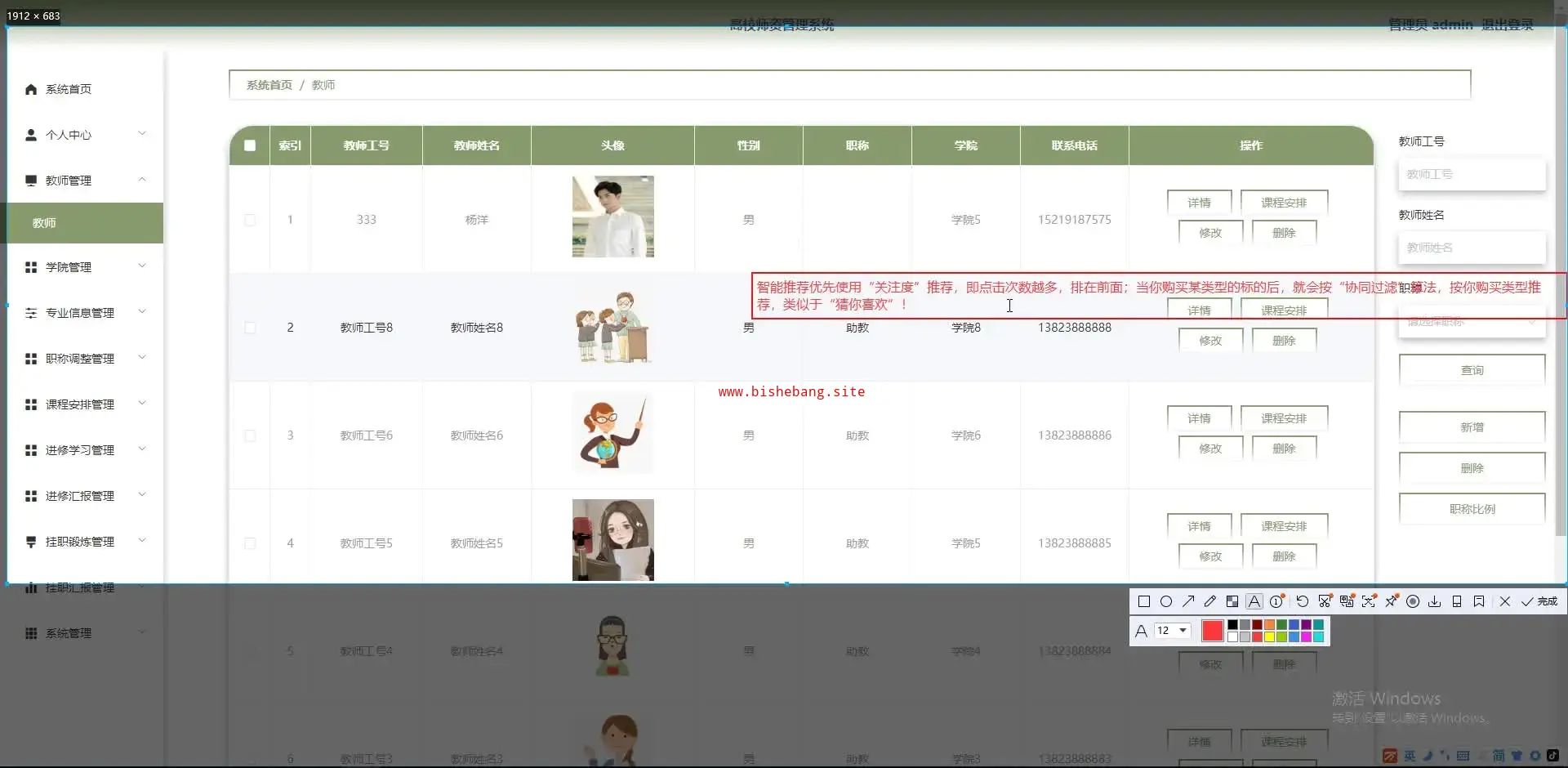
Task: Open 课程安排 for teacher 杨洋
Action: click(1284, 203)
